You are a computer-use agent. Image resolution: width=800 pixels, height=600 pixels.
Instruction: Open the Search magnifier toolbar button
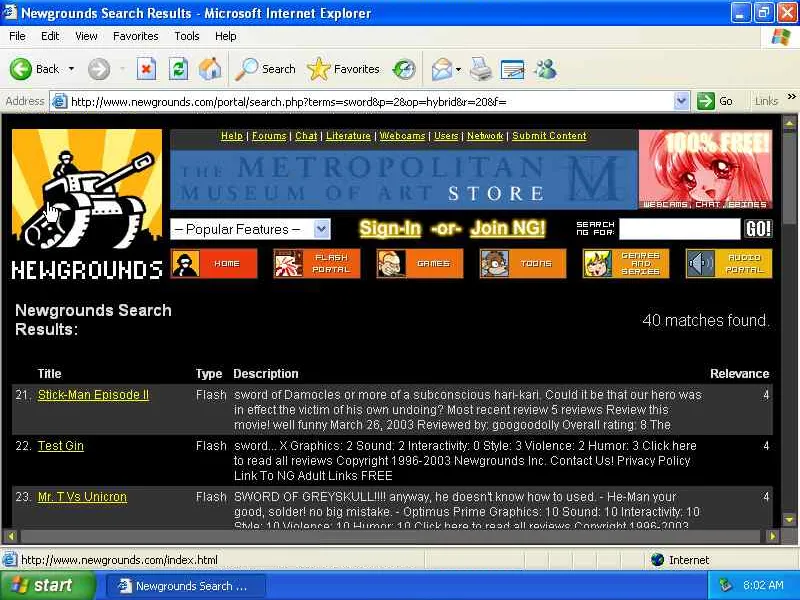tap(265, 69)
